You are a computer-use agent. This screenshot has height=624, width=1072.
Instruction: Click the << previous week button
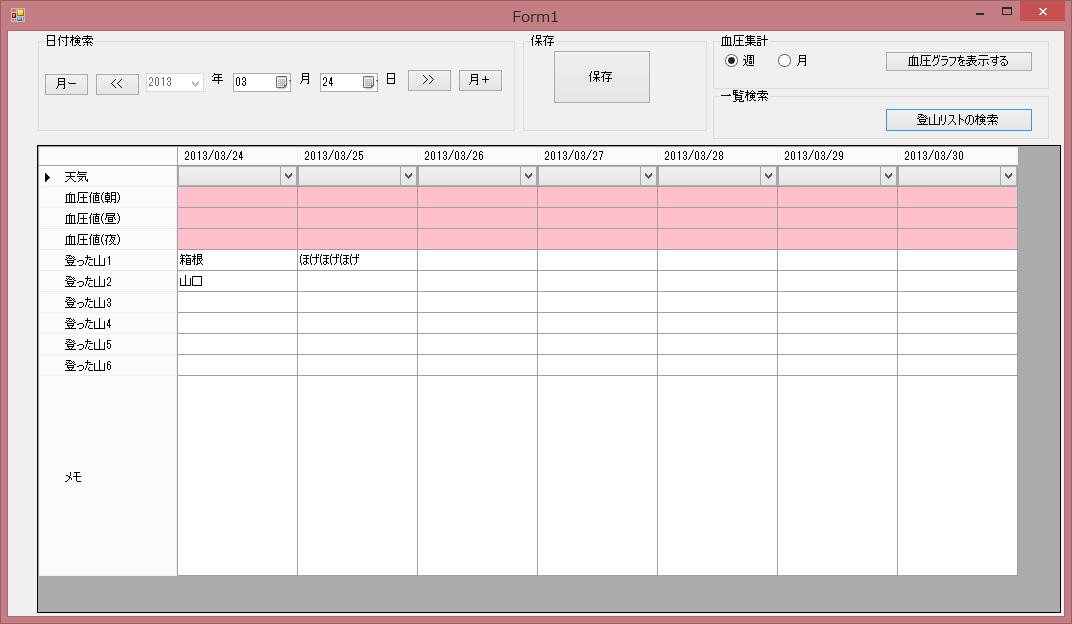tap(117, 83)
